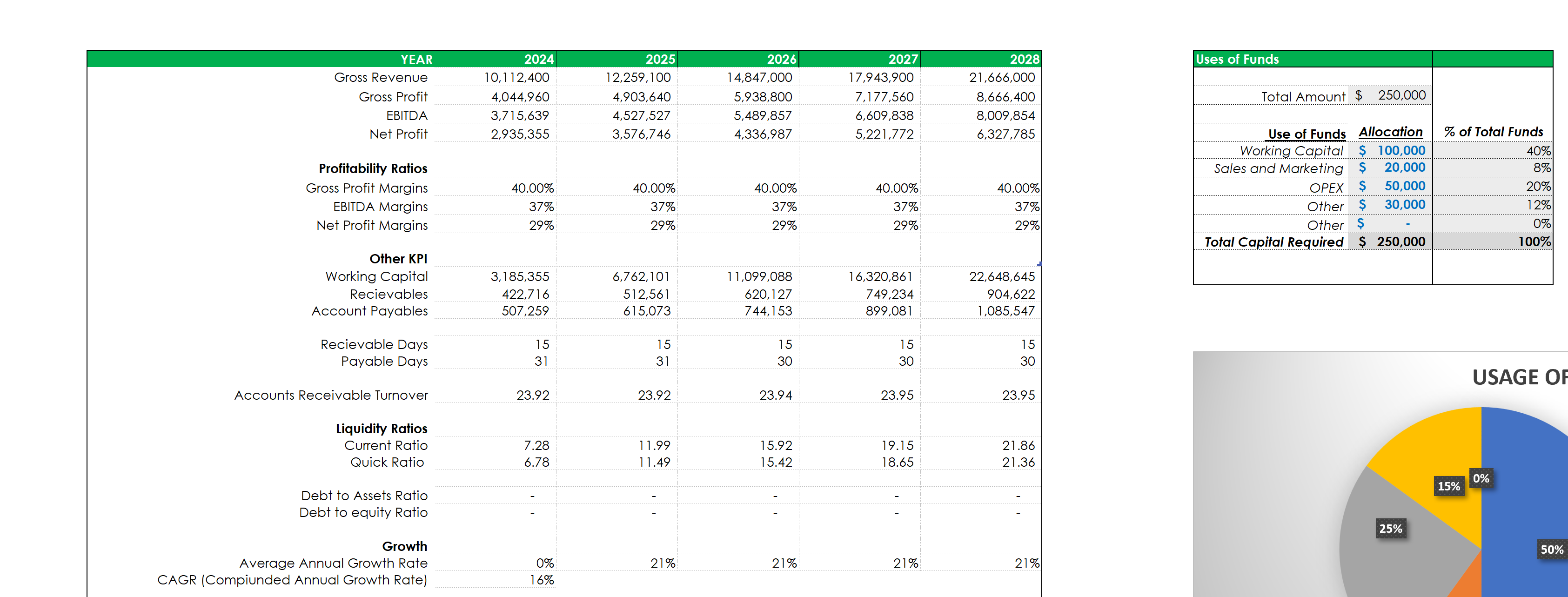Select 2026 EBITDA value 5,489,857
The height and width of the screenshot is (597, 1568).
pyautogui.click(x=763, y=115)
